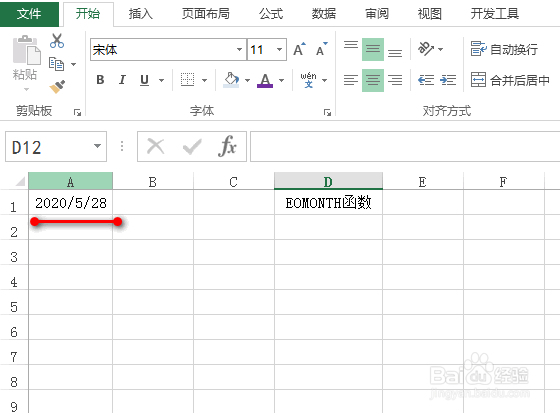Open the Name Box D12 dropdown
Screen dimensions: 560x413
[97, 146]
